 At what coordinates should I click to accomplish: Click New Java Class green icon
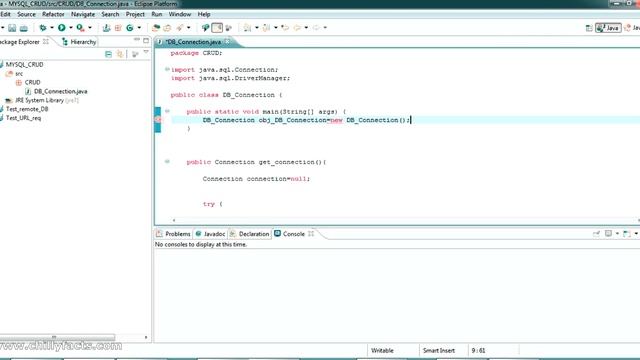130,28
